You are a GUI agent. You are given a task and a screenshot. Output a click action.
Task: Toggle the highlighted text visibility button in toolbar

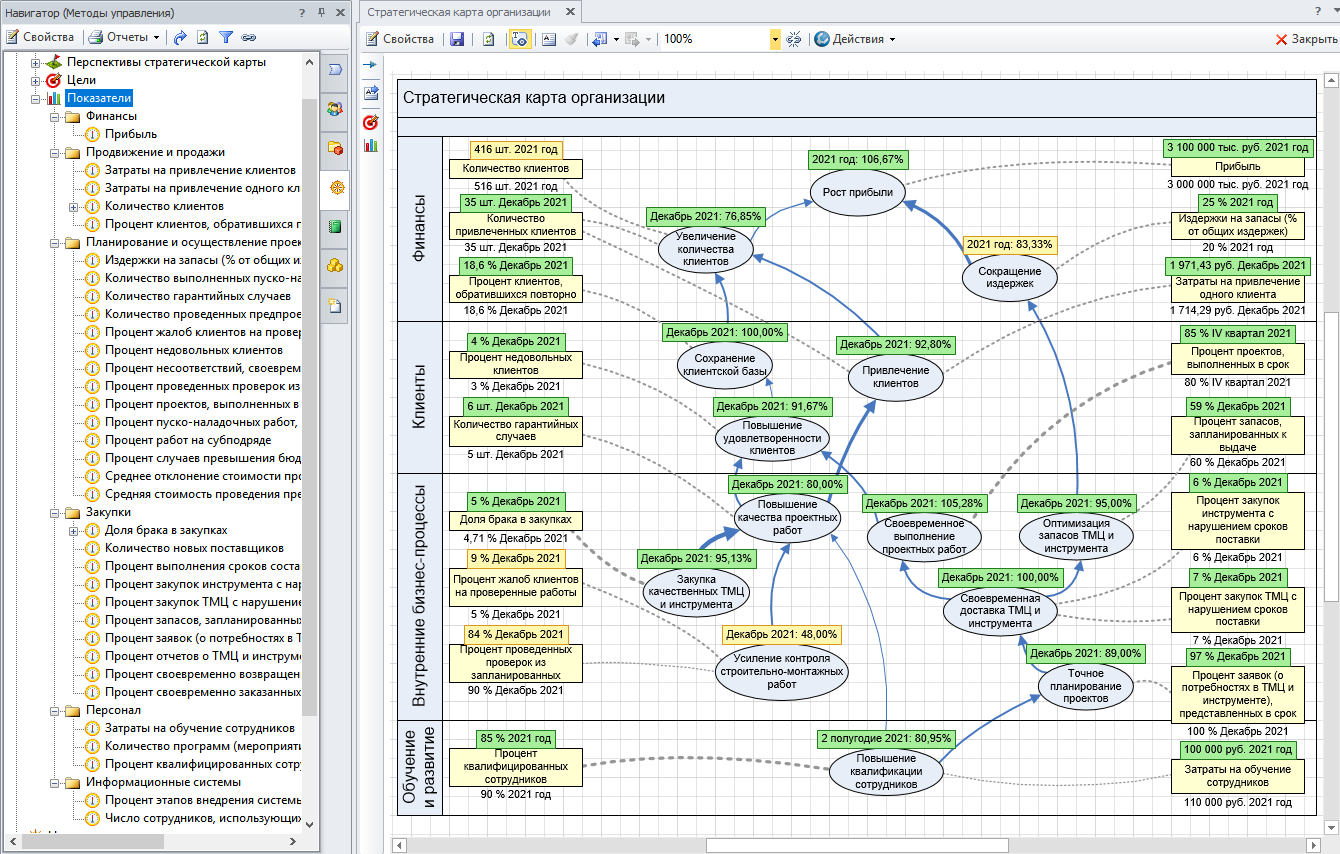(x=519, y=39)
